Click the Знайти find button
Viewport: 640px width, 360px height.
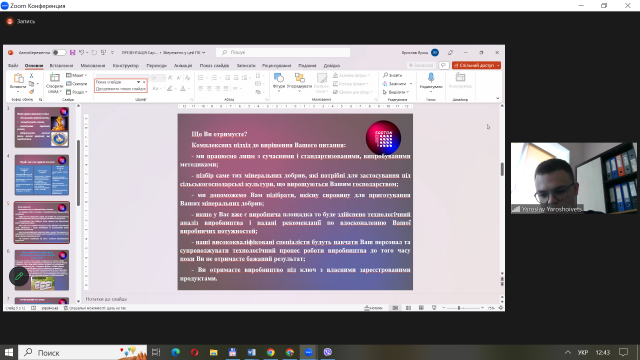tap(393, 75)
